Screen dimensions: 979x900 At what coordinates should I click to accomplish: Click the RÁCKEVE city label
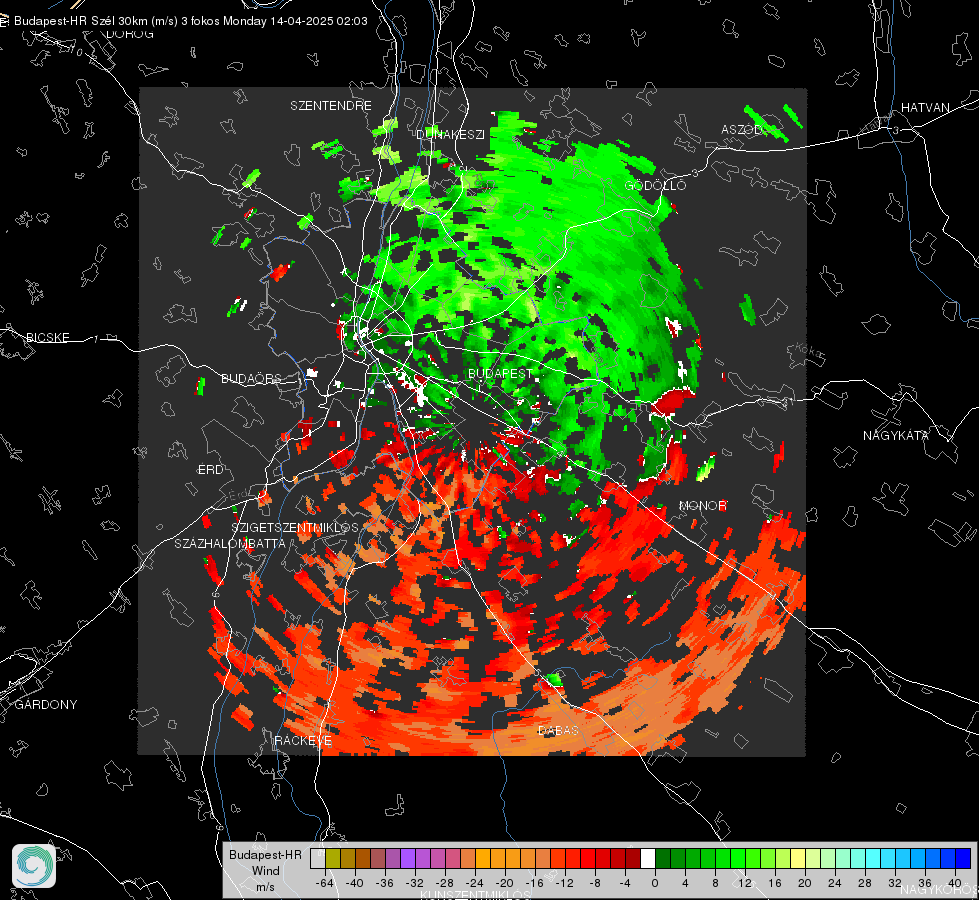pyautogui.click(x=303, y=740)
